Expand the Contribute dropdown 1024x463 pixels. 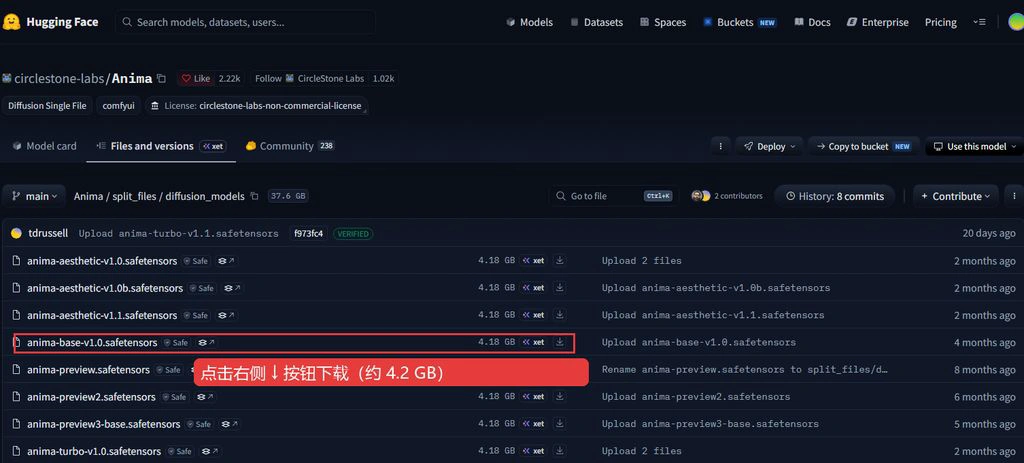pyautogui.click(x=956, y=196)
